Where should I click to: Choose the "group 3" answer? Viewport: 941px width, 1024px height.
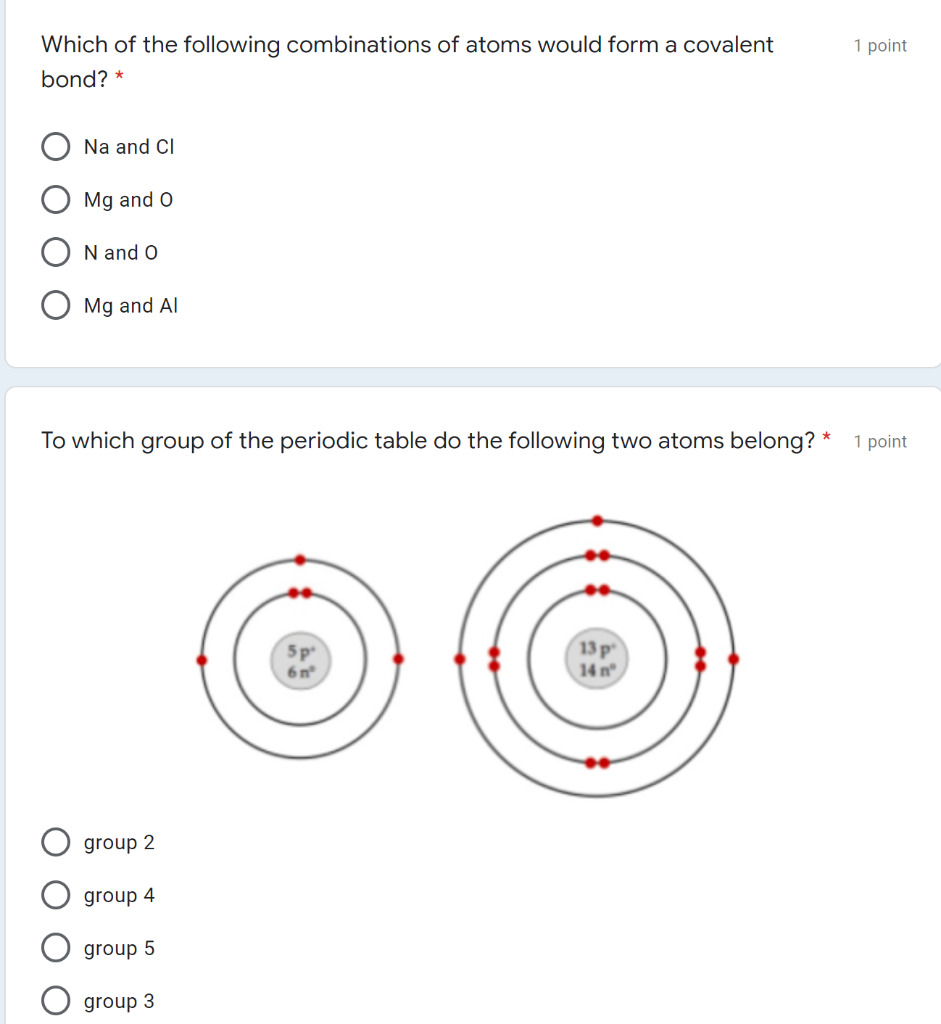56,1001
